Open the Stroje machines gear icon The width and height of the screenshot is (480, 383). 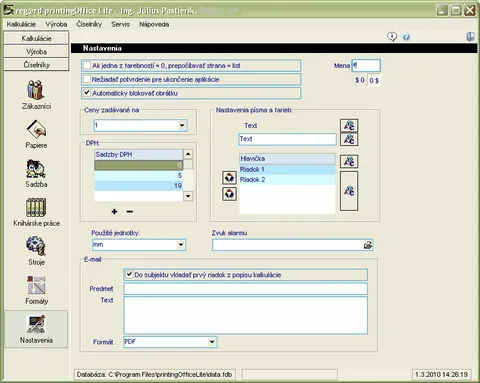(x=36, y=246)
